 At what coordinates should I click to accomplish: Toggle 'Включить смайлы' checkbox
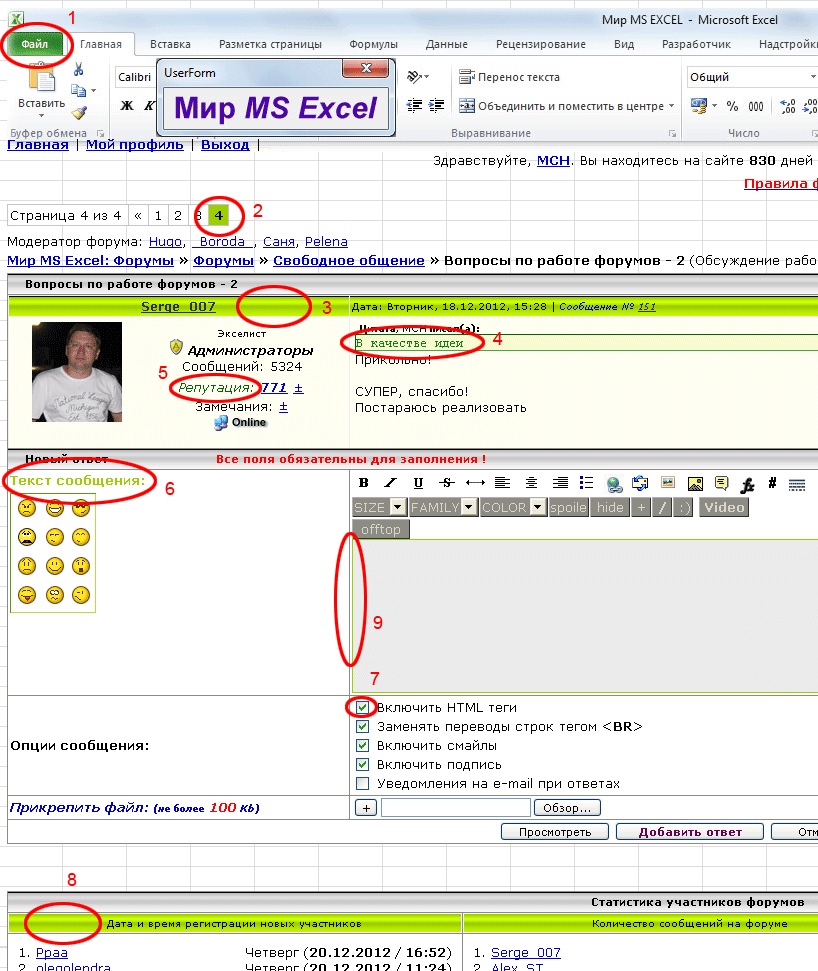[x=362, y=746]
